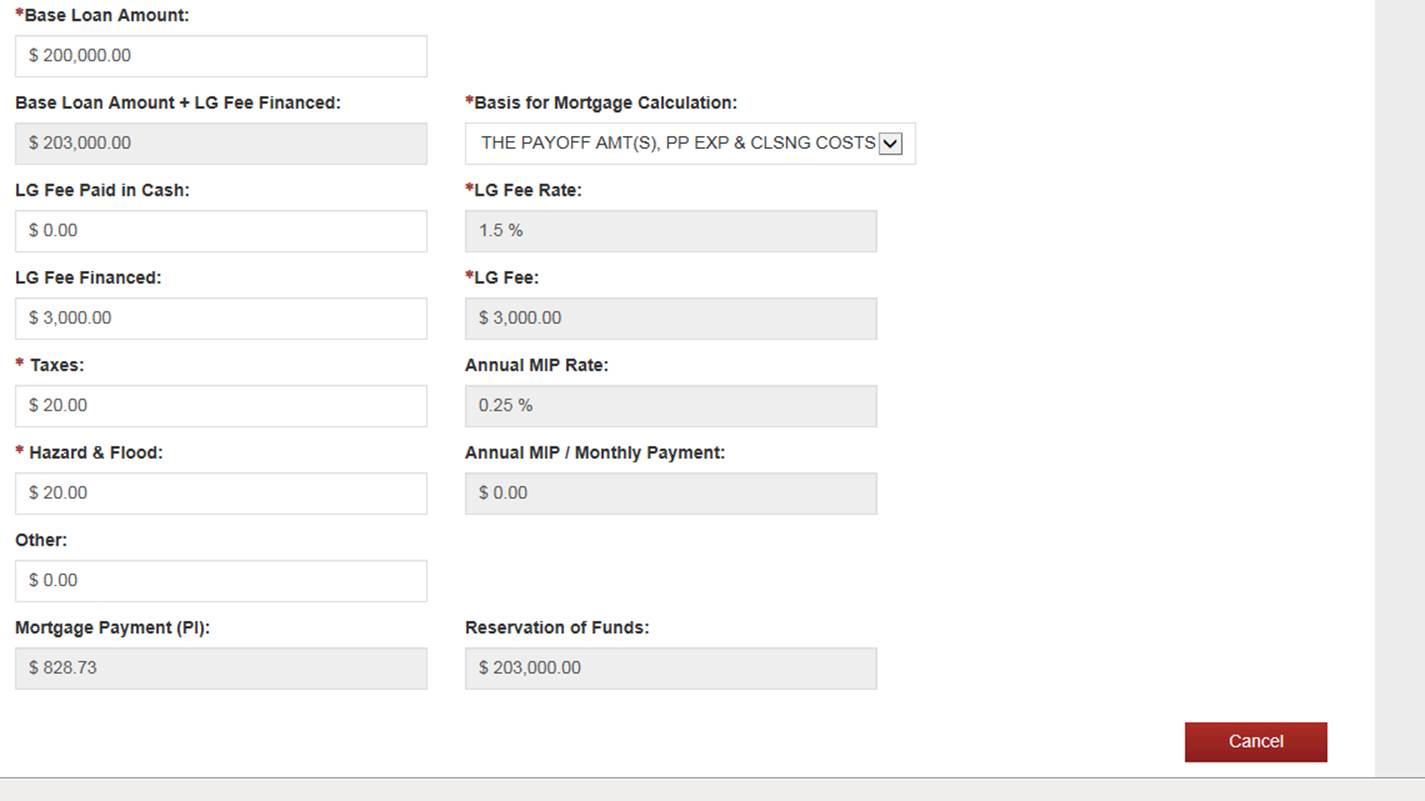Click the Base Loan Amount input field
This screenshot has width=1425, height=801.
pos(221,56)
